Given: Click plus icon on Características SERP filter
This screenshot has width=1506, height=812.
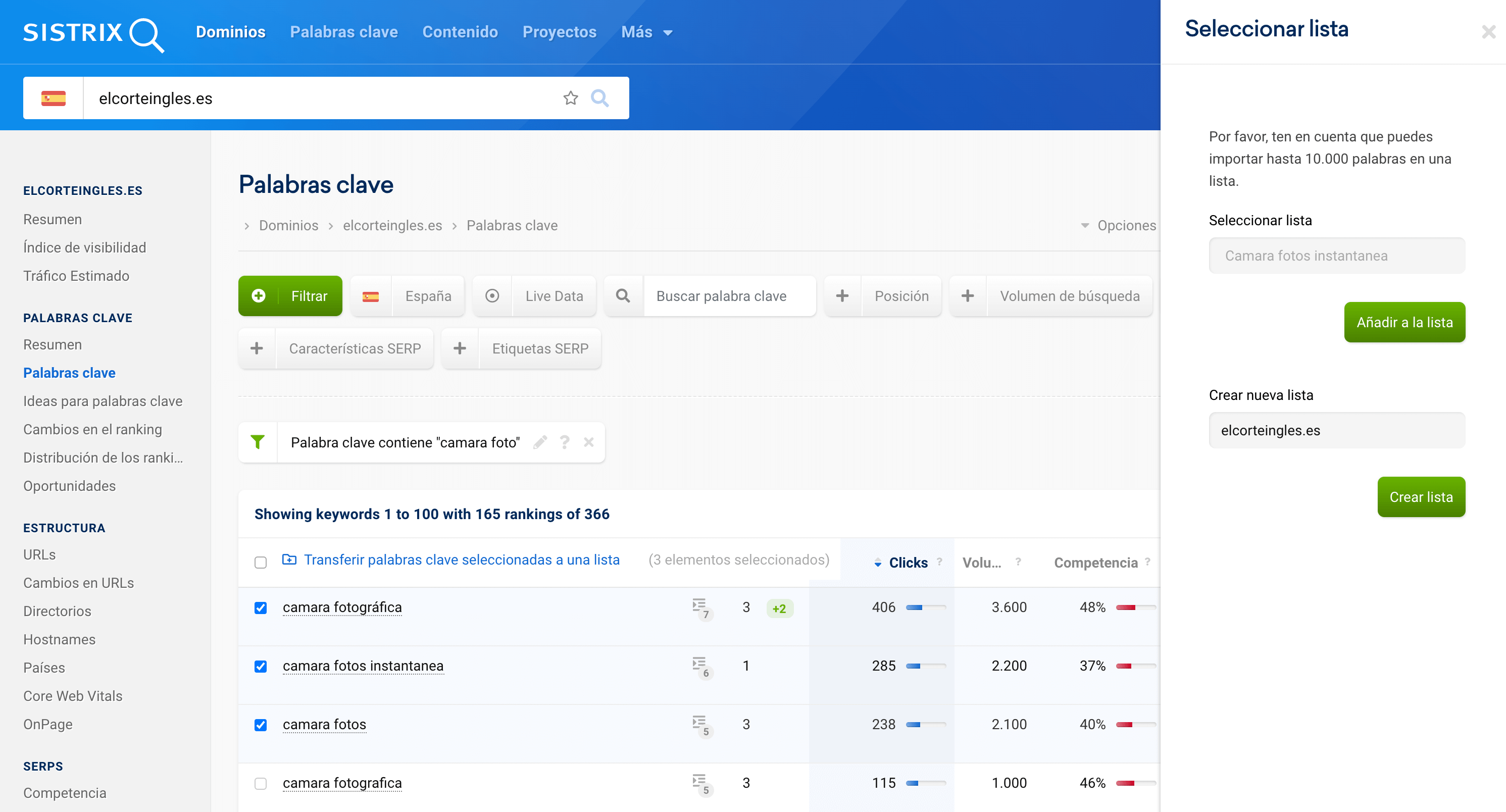Looking at the screenshot, I should [257, 348].
